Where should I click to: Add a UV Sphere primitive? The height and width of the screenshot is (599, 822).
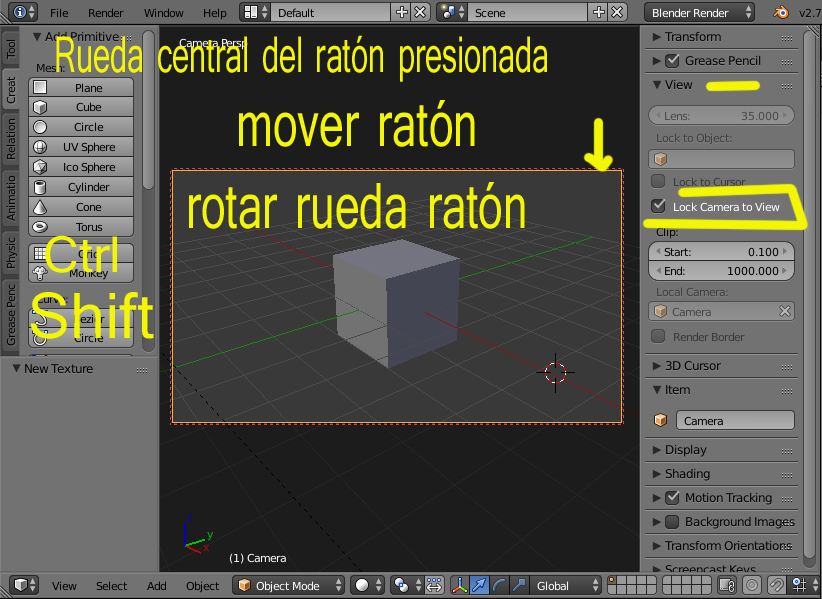click(81, 147)
